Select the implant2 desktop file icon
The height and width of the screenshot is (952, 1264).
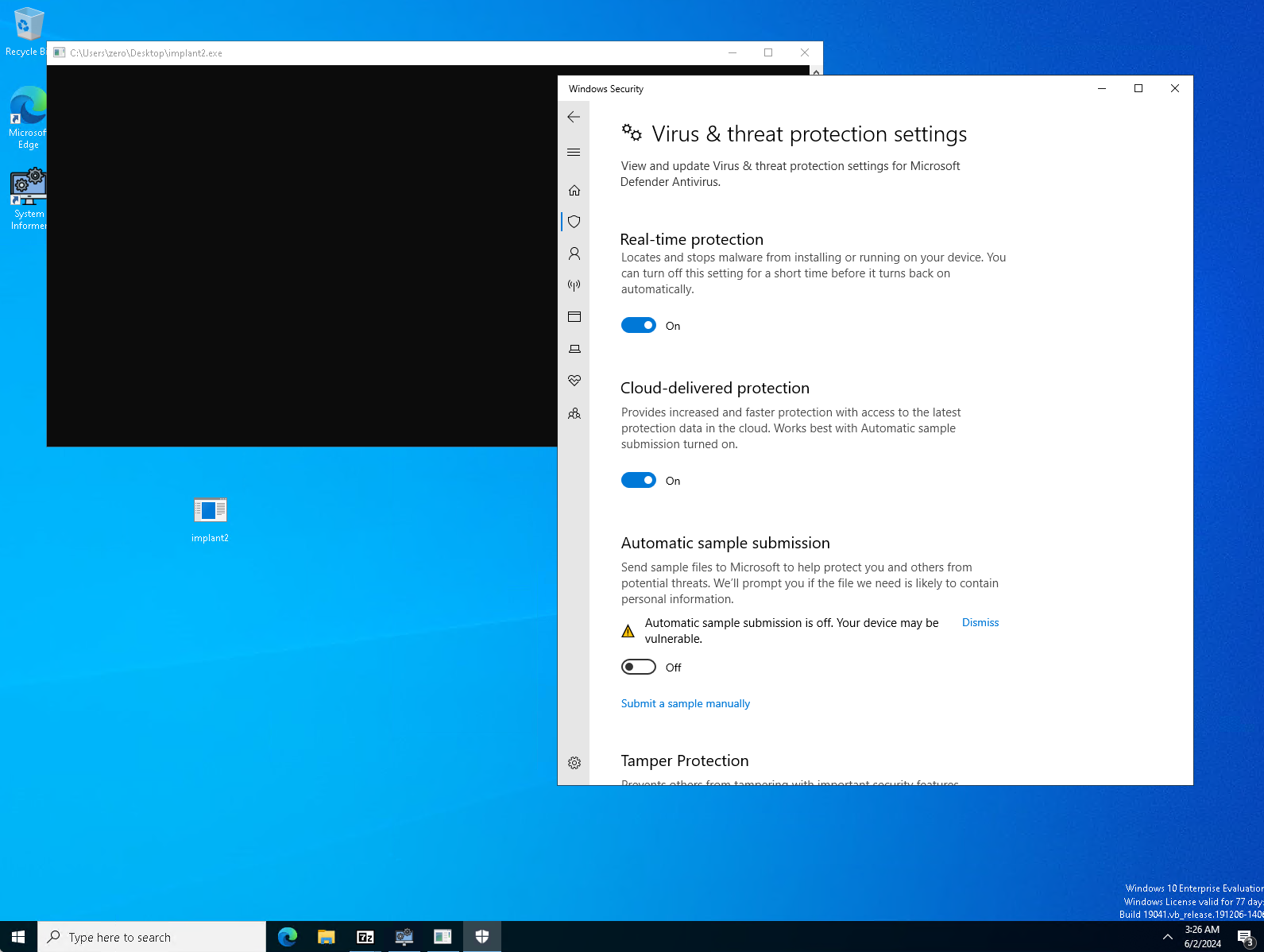(210, 519)
